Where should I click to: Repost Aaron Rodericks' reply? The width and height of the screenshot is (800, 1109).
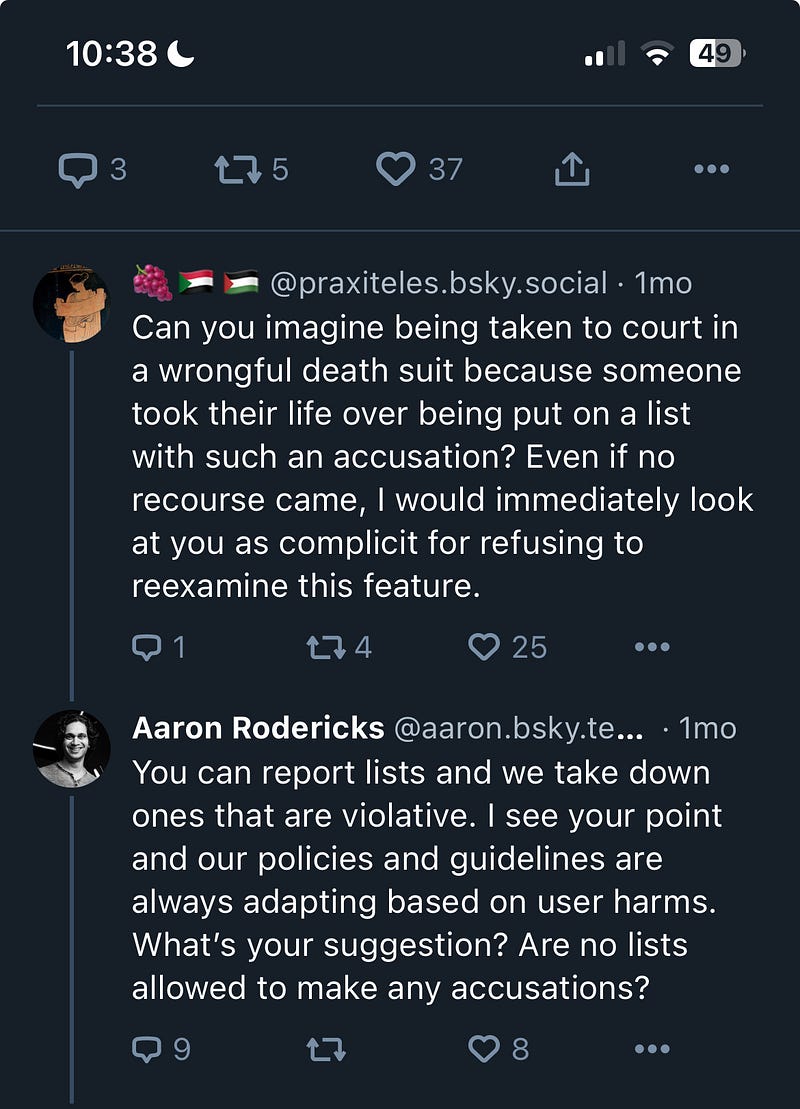326,1049
